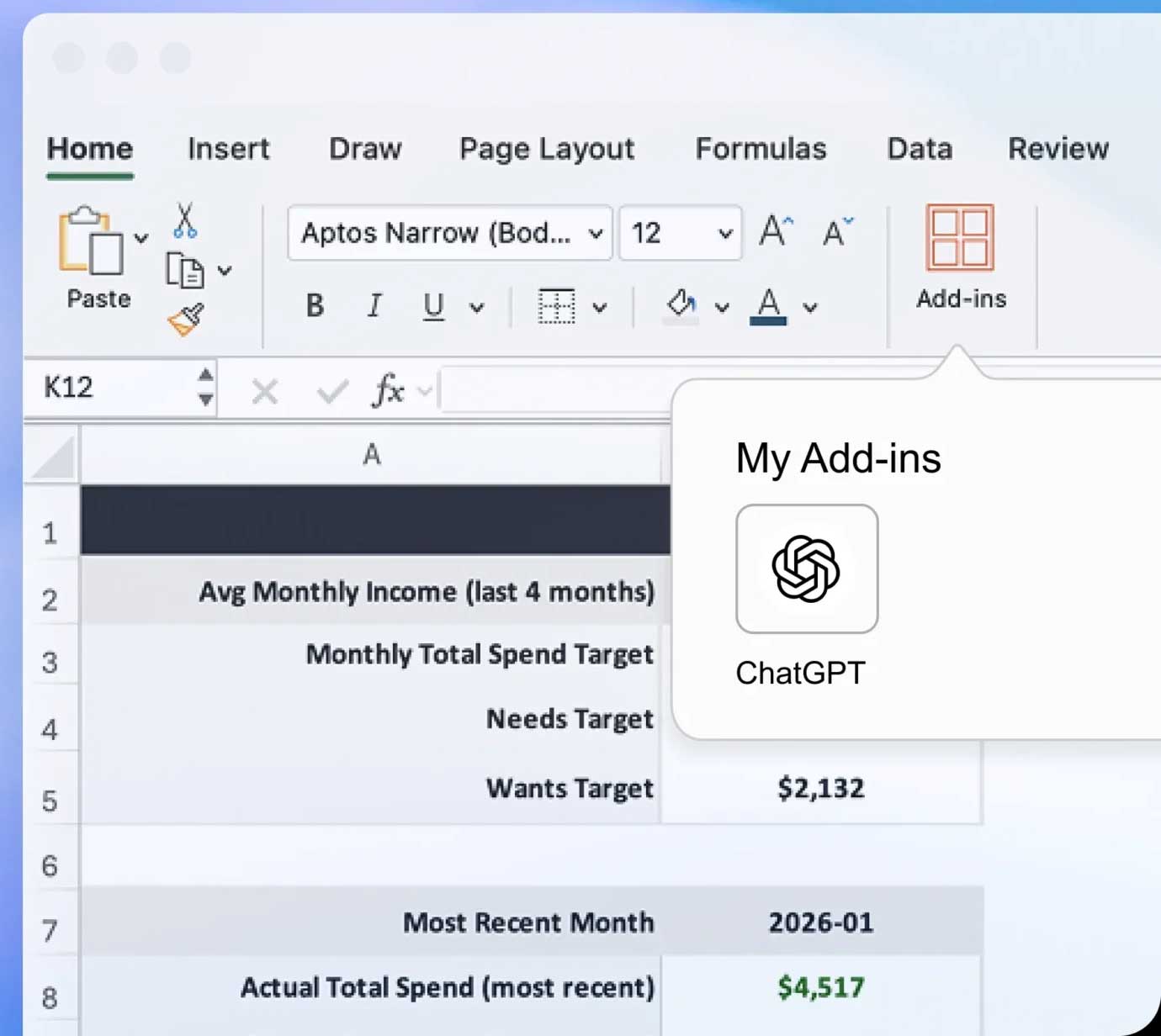Expand the arrow beside the fx icon
This screenshot has width=1161, height=1036.
tap(425, 391)
